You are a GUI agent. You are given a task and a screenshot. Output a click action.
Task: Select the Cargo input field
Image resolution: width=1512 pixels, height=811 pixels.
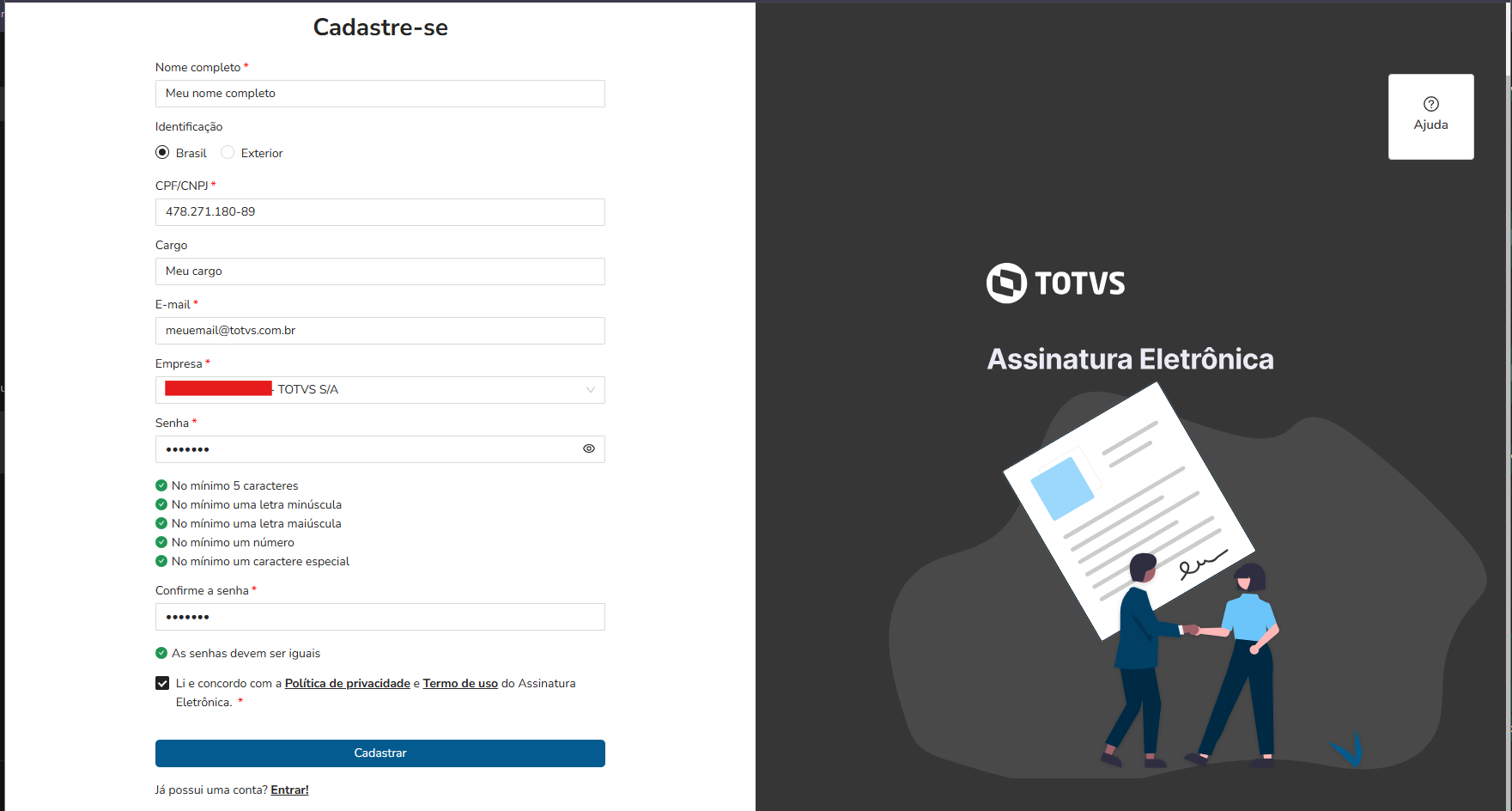tap(380, 271)
